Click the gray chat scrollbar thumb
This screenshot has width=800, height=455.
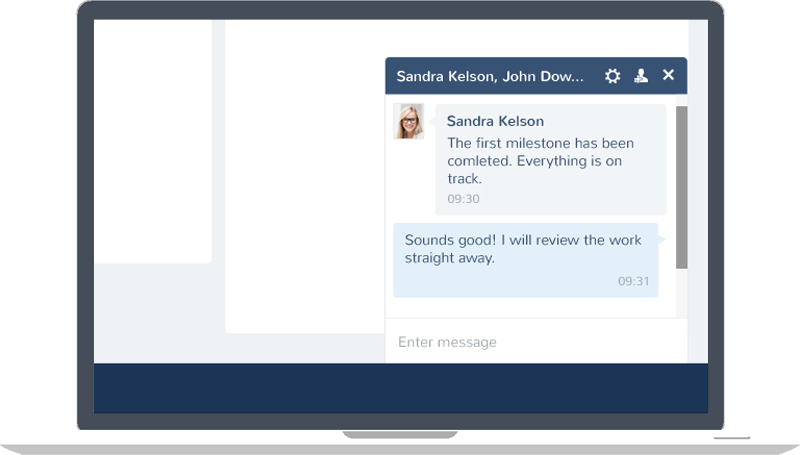[x=681, y=186]
